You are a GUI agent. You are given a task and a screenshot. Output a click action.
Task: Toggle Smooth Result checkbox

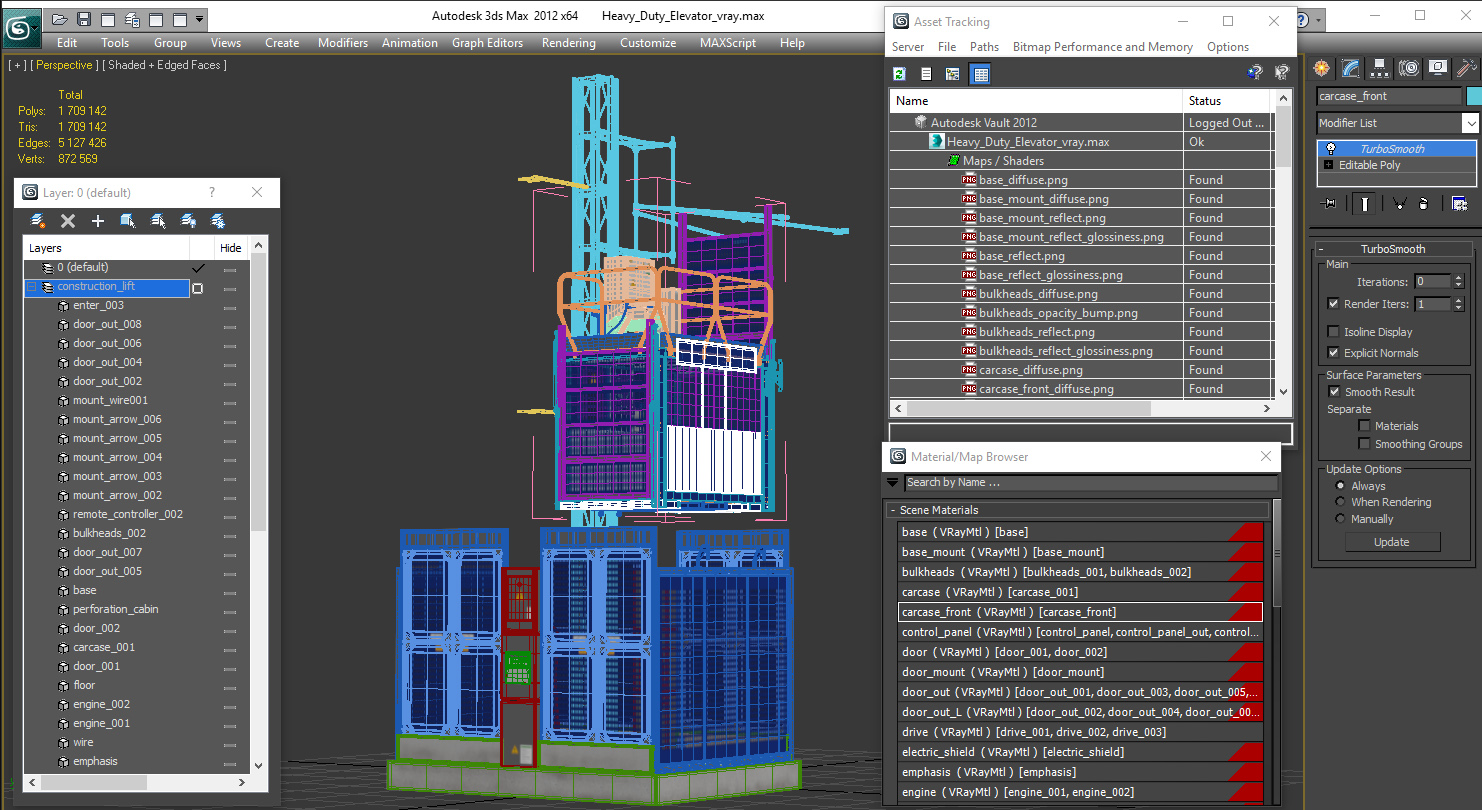click(x=1334, y=392)
